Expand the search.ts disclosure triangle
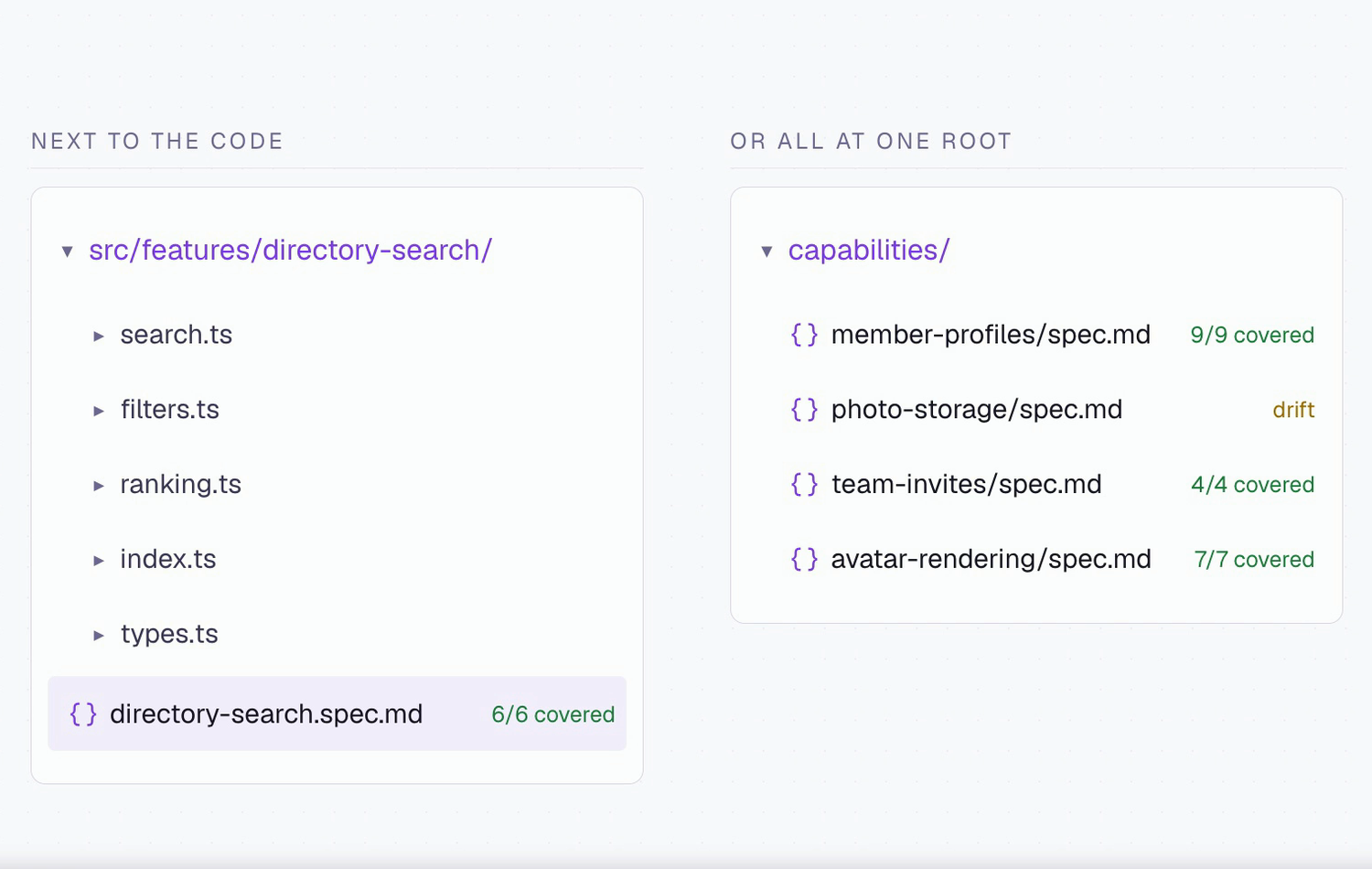1372x869 pixels. pyautogui.click(x=99, y=336)
